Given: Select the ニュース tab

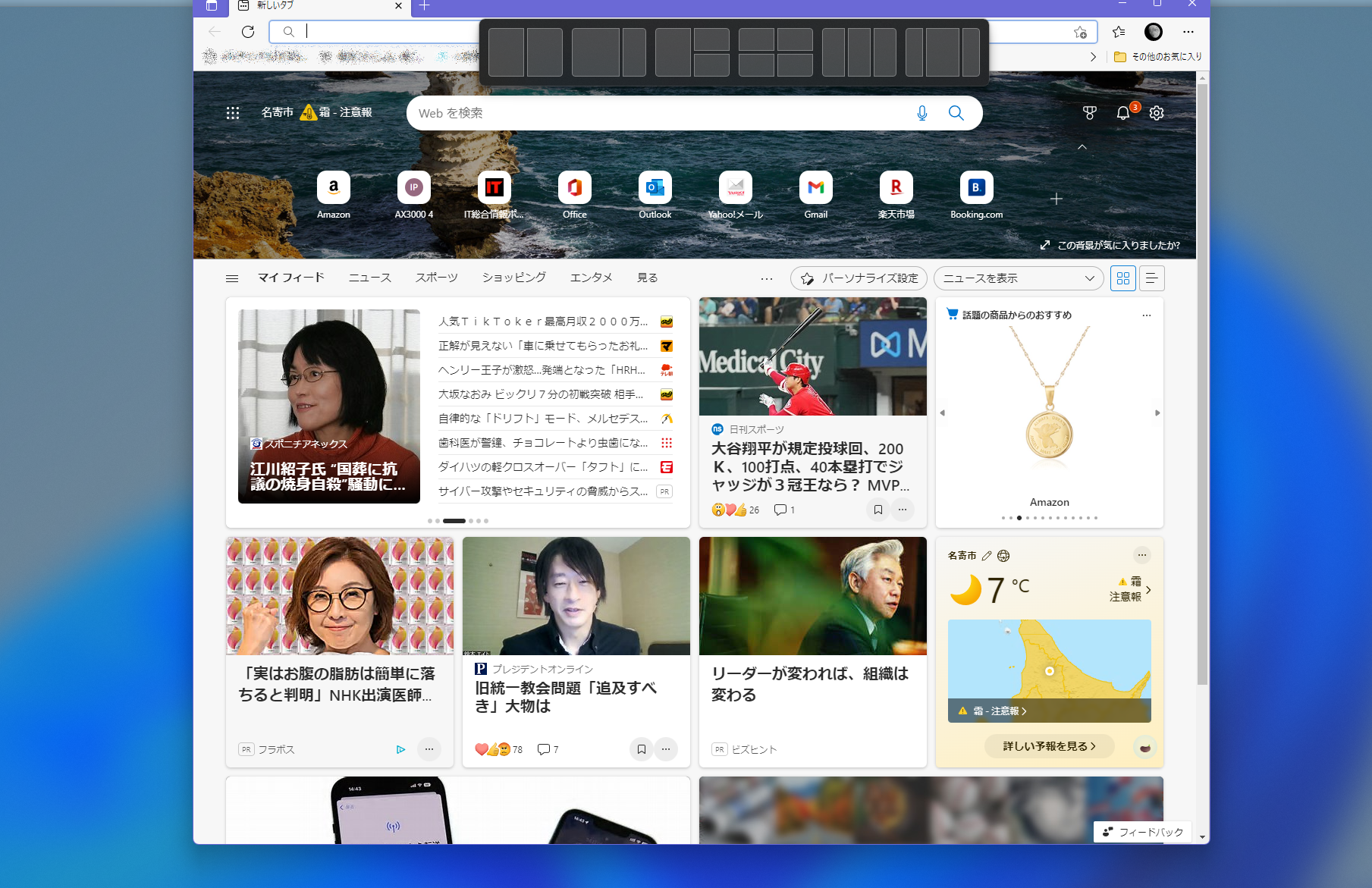Looking at the screenshot, I should [x=370, y=278].
